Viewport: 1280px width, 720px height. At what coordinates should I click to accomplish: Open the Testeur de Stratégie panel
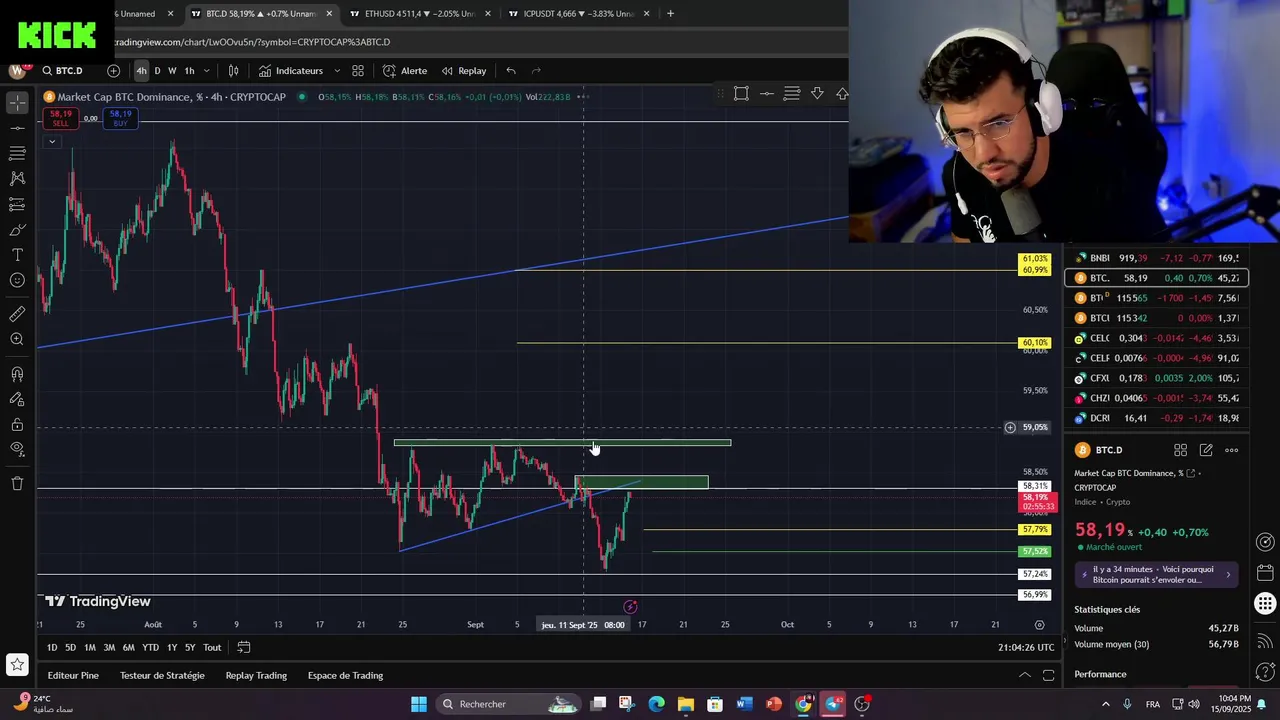point(162,676)
